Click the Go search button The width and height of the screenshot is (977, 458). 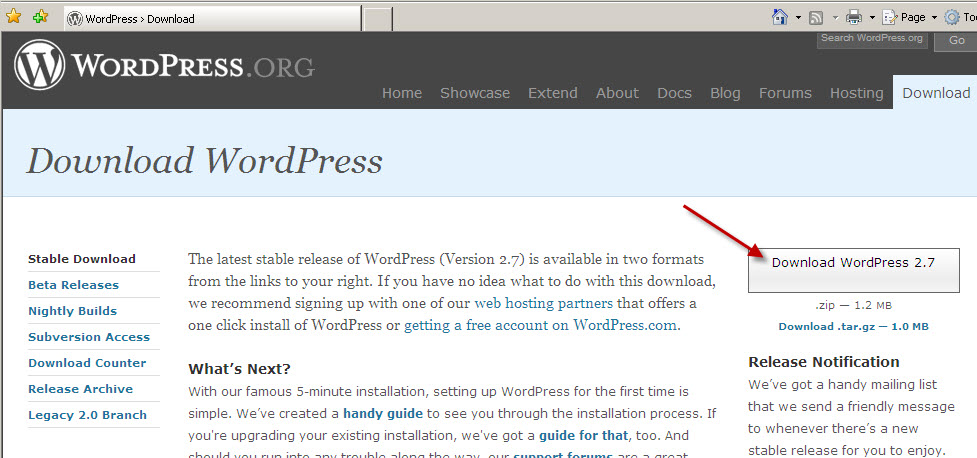[x=956, y=40]
